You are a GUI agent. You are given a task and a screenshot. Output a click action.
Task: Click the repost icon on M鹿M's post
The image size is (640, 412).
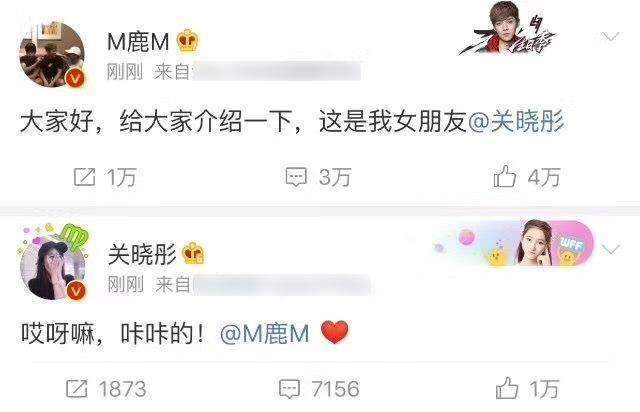coord(84,177)
